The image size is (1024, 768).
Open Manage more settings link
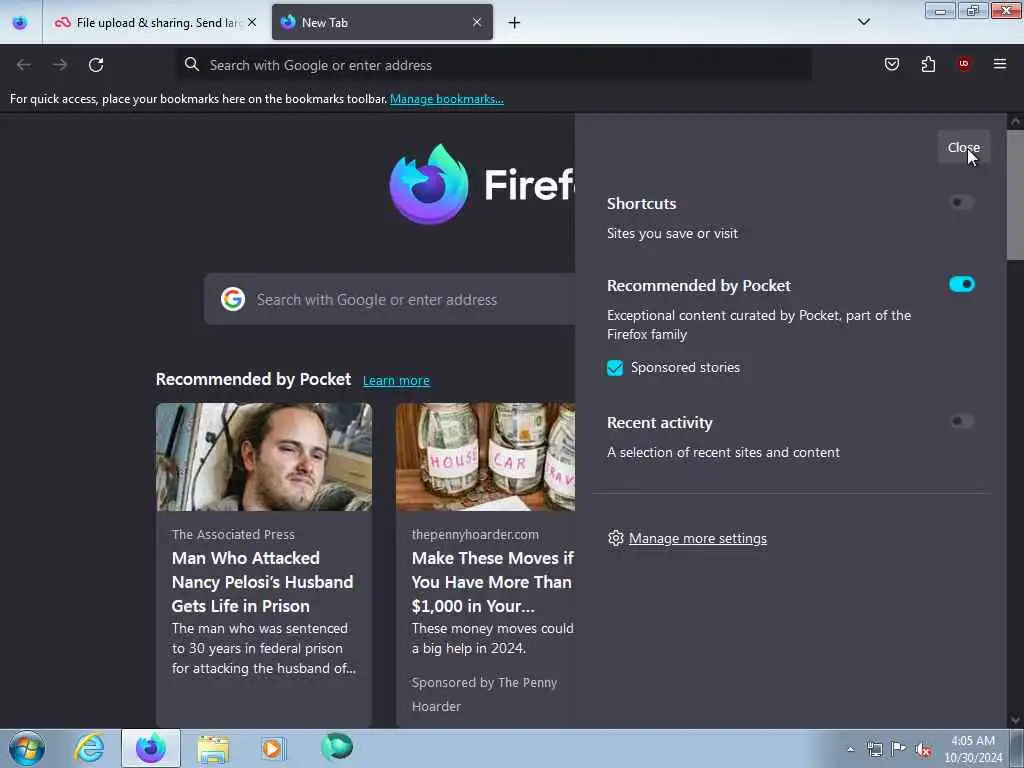point(697,539)
